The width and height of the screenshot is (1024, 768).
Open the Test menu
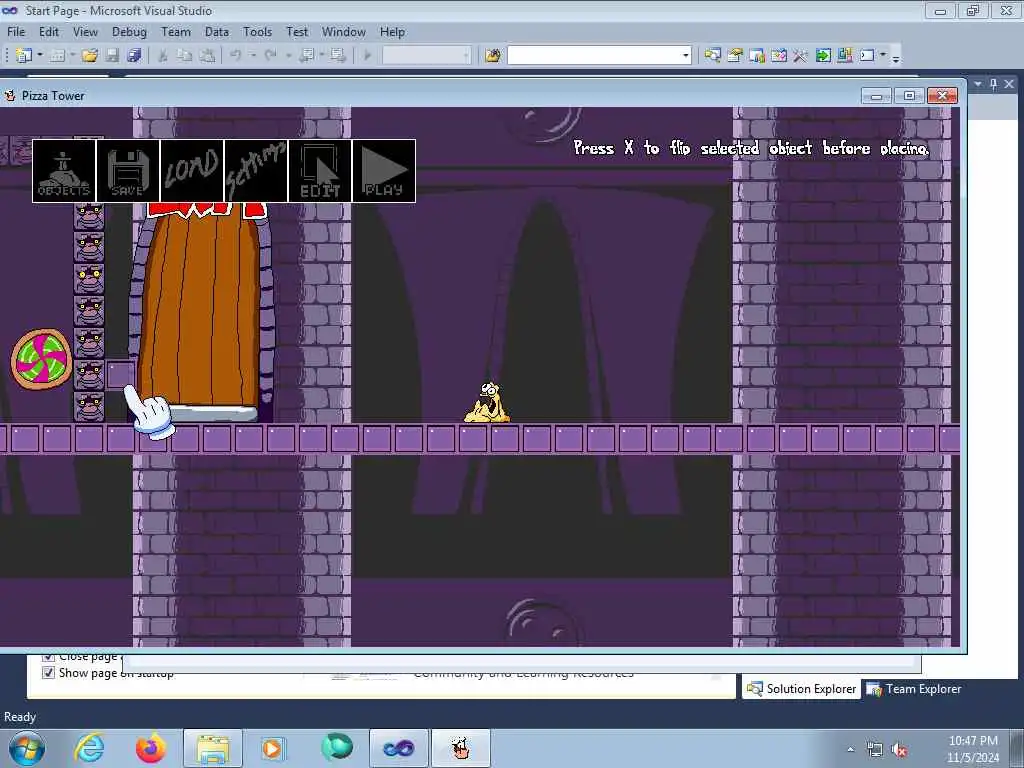point(297,32)
